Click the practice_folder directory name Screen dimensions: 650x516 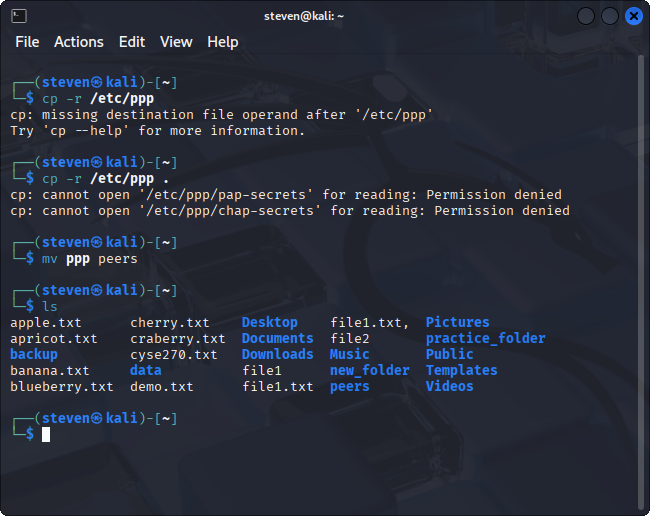pyautogui.click(x=485, y=339)
